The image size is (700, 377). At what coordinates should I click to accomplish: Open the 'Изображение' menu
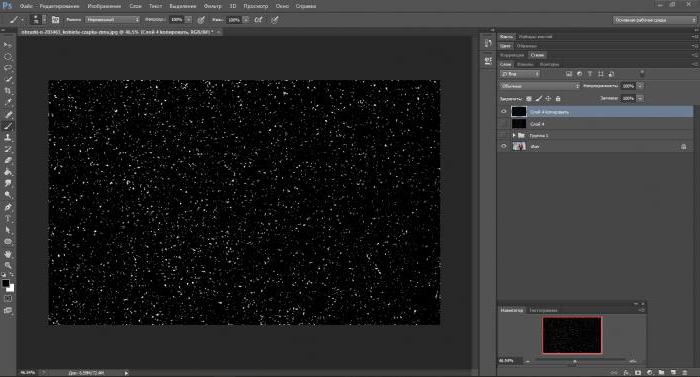tap(104, 6)
